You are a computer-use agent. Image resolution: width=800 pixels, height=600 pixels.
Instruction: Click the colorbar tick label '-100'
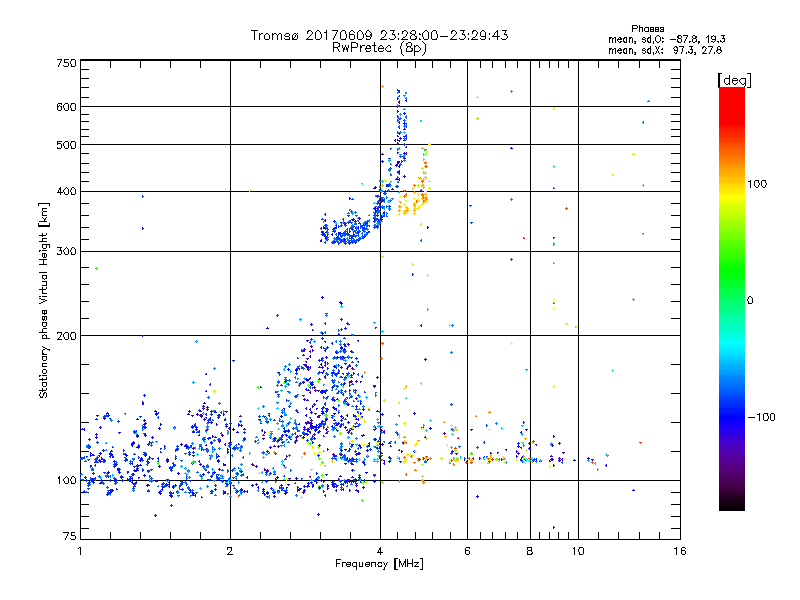pos(761,417)
